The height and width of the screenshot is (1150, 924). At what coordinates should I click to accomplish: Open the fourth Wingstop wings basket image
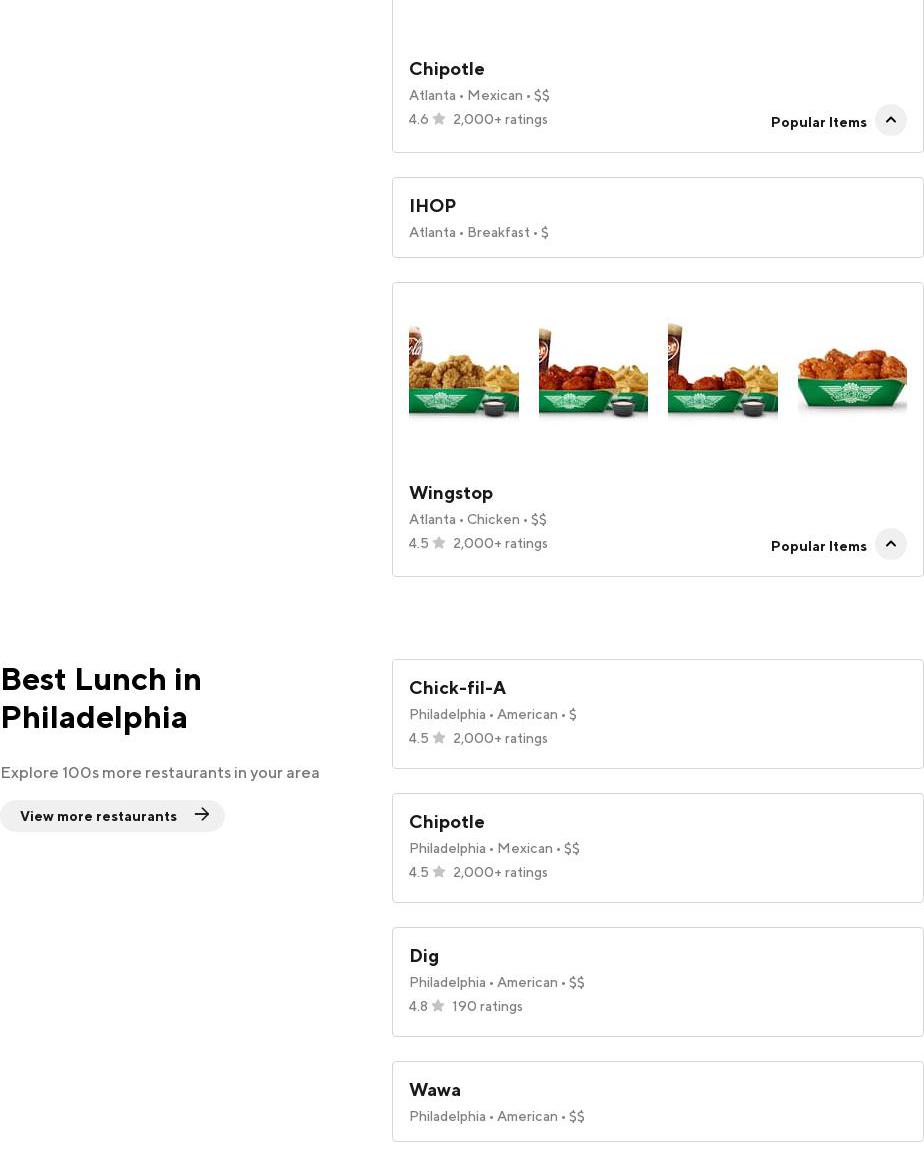click(x=852, y=373)
